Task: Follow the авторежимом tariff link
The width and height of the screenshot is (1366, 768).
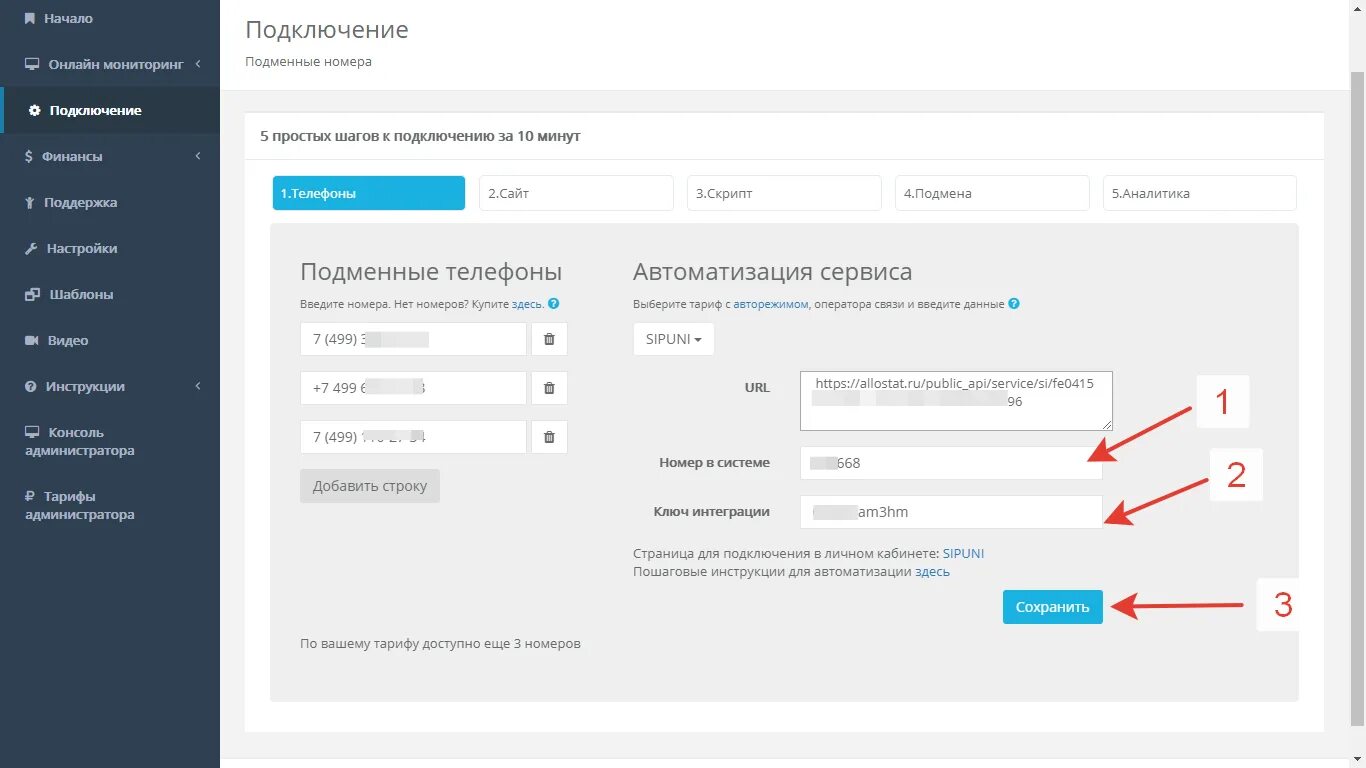Action: click(x=770, y=304)
